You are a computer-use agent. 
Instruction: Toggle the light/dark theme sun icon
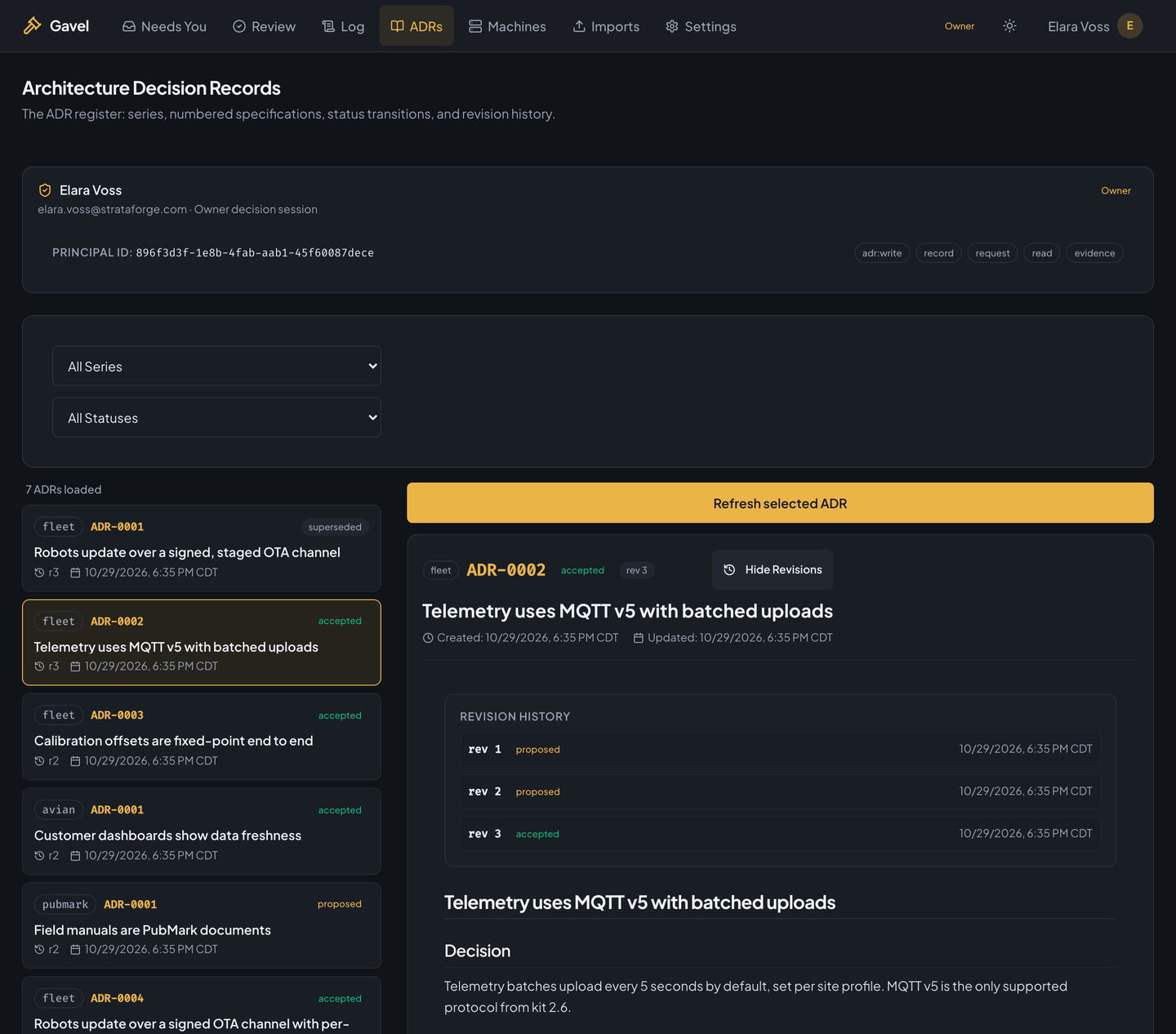pos(1009,26)
